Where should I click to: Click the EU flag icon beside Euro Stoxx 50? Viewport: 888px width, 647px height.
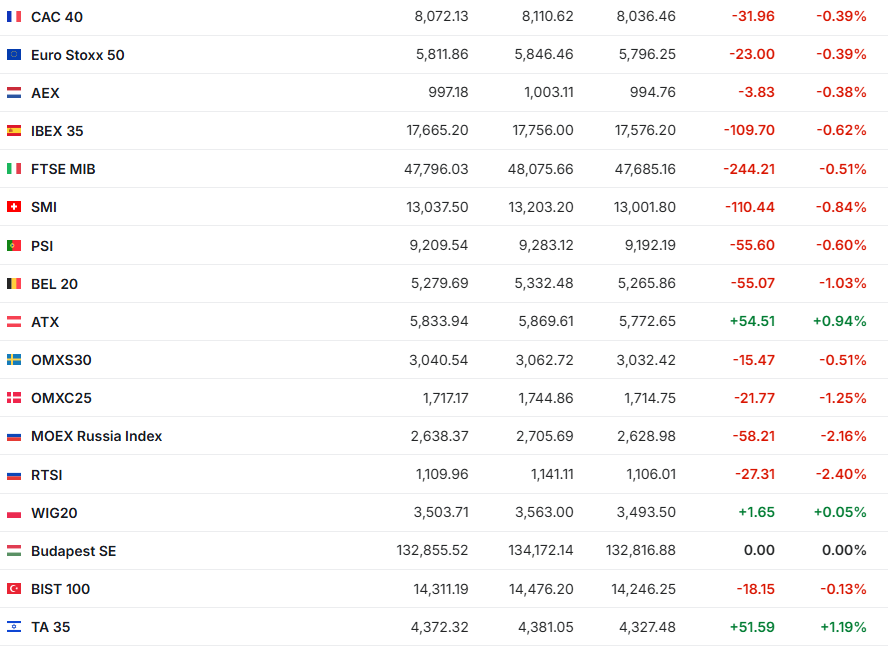tap(14, 54)
